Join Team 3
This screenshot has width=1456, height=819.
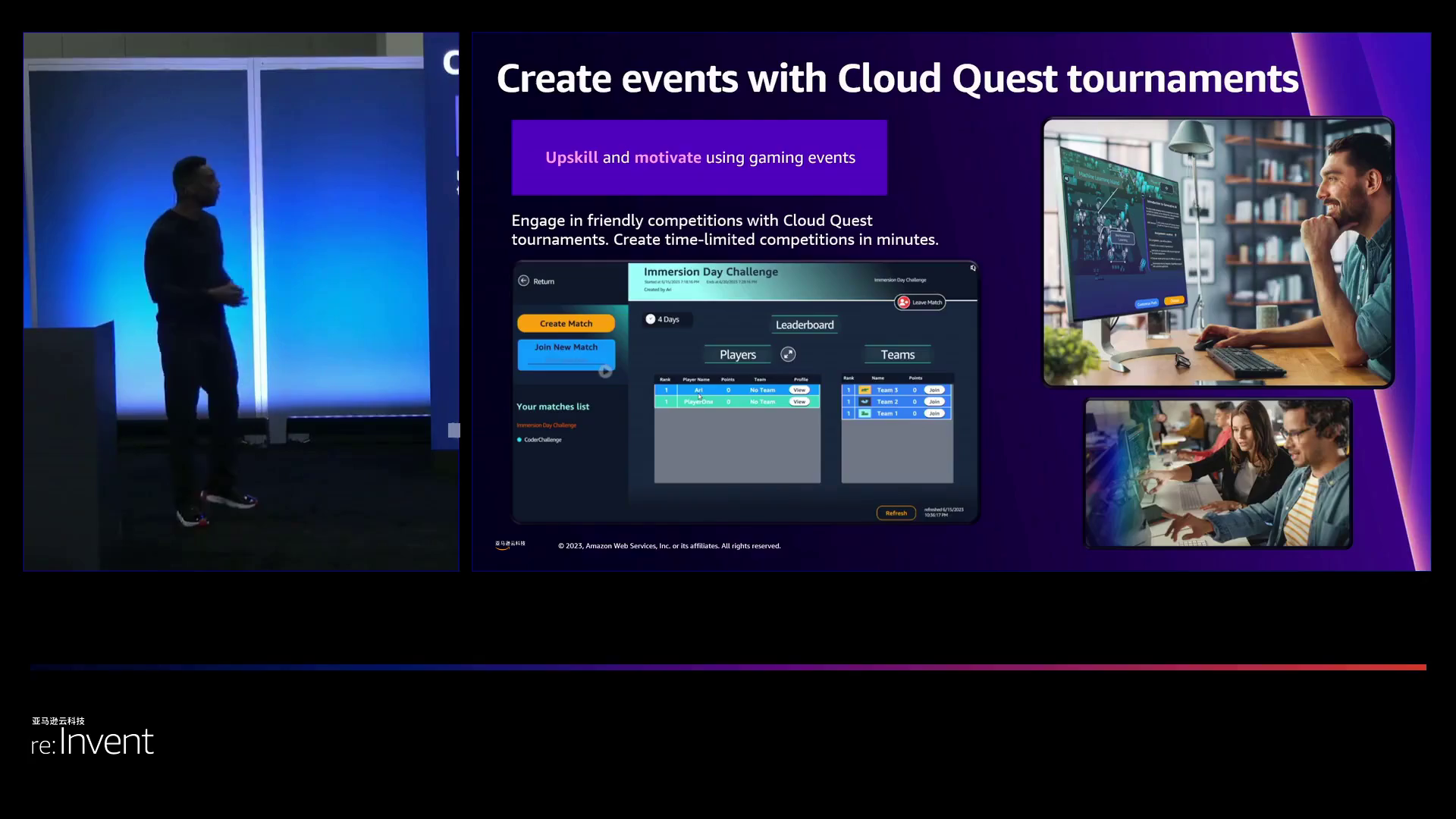click(x=934, y=390)
